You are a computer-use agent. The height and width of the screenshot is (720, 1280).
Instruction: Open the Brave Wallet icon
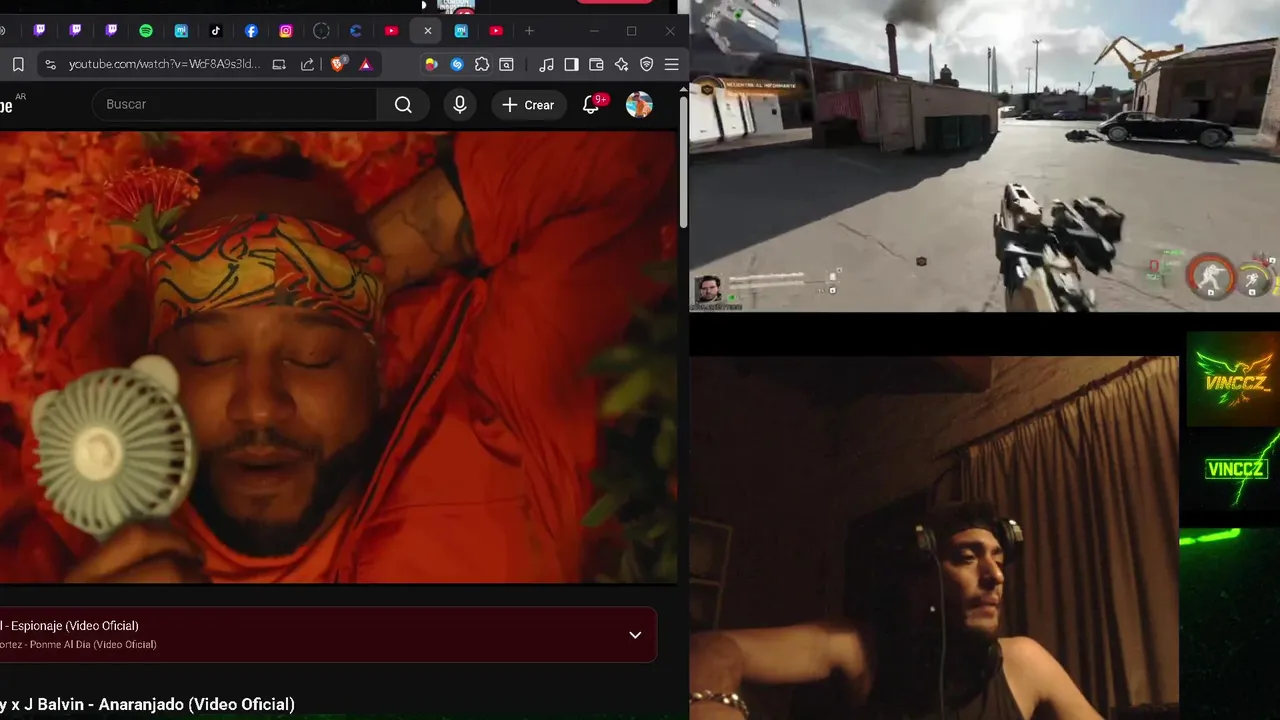[596, 64]
